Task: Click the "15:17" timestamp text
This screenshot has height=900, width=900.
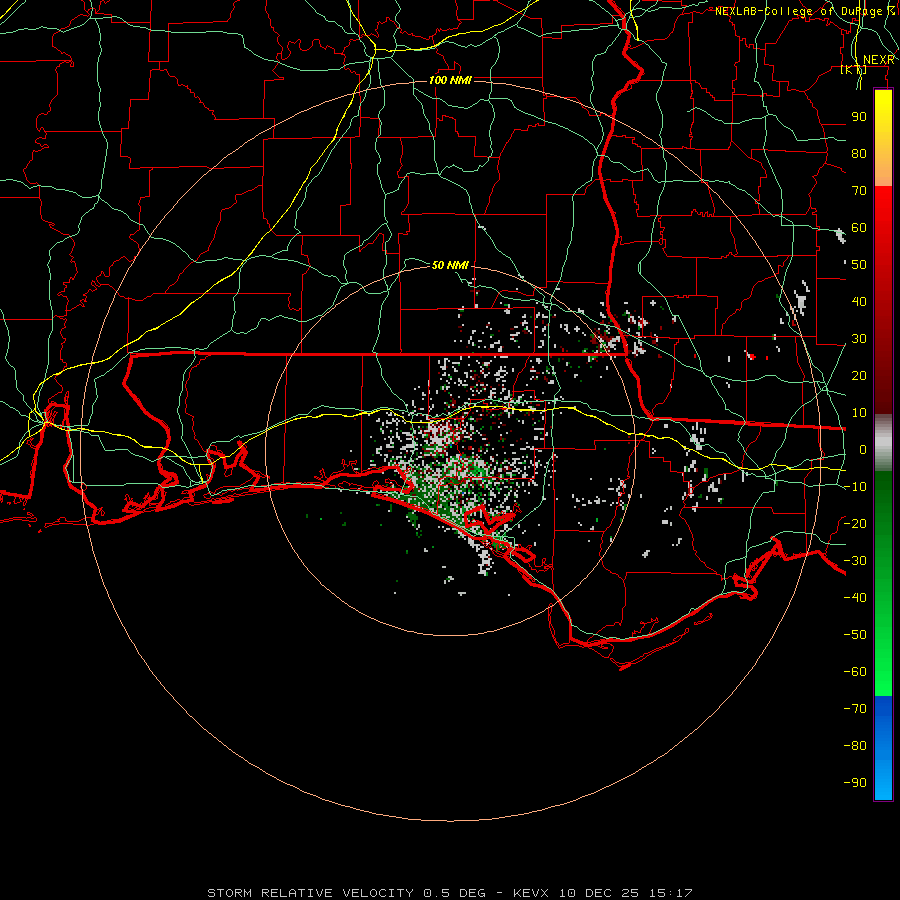Action: tap(671, 893)
